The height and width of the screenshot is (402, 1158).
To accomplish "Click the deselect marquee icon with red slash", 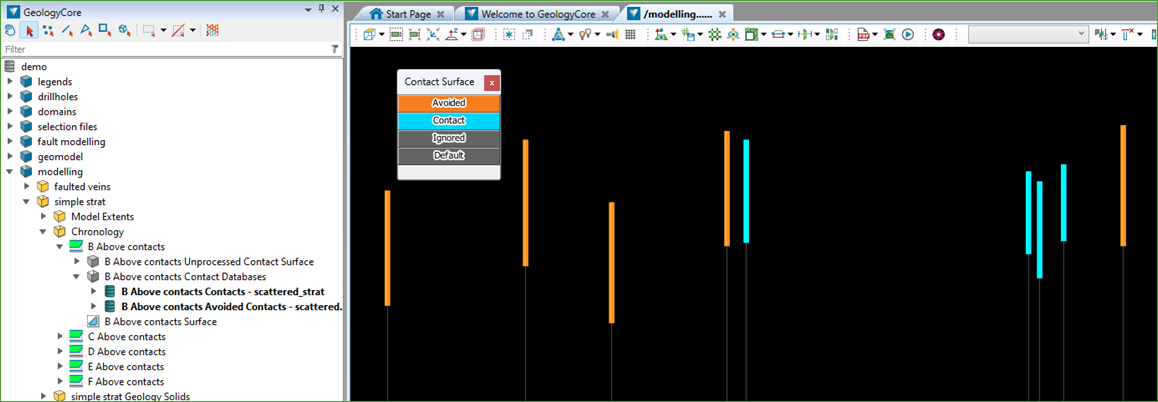I will pos(178,30).
